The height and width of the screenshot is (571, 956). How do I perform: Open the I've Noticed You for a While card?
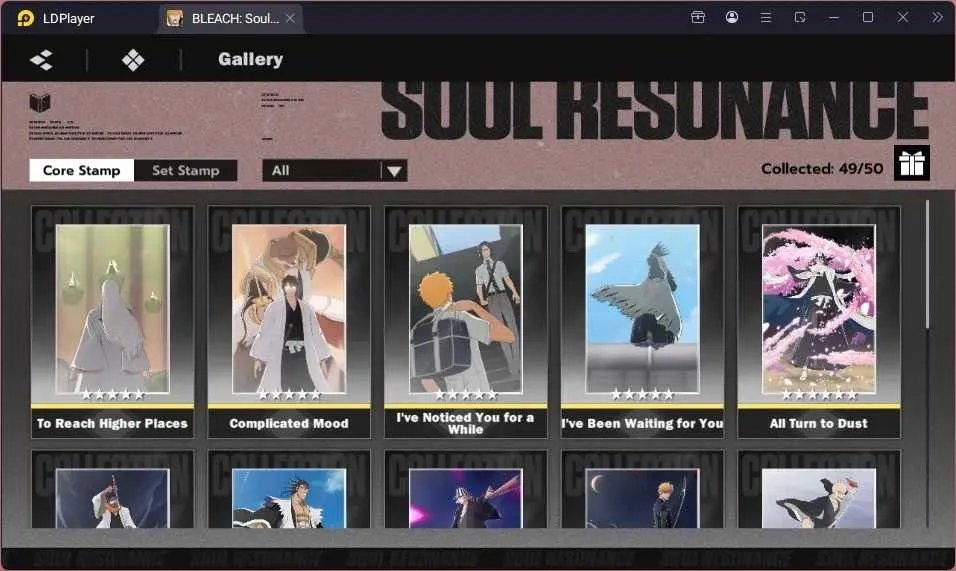click(x=466, y=322)
